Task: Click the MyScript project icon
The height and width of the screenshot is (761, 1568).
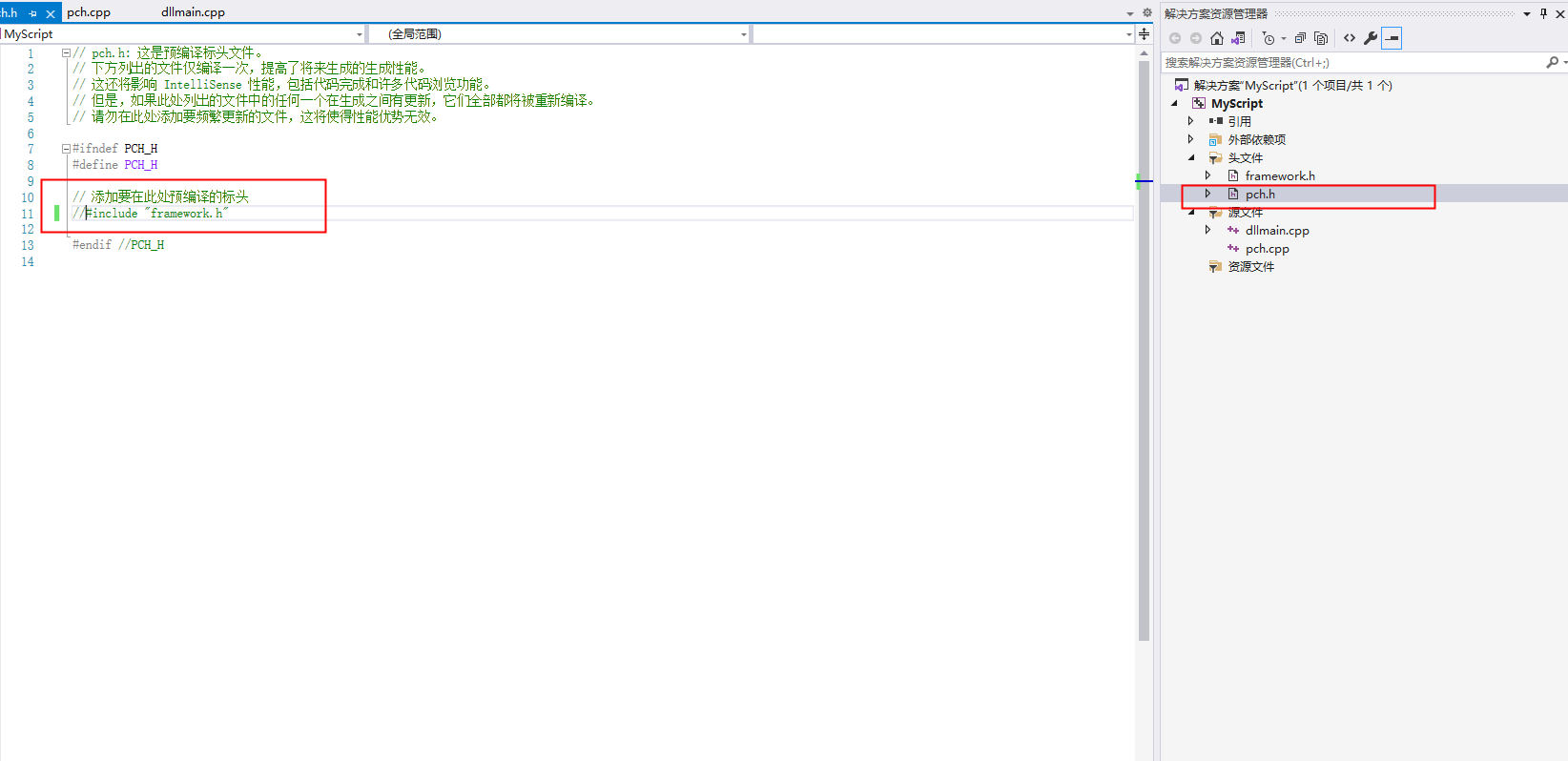Action: tap(1199, 103)
